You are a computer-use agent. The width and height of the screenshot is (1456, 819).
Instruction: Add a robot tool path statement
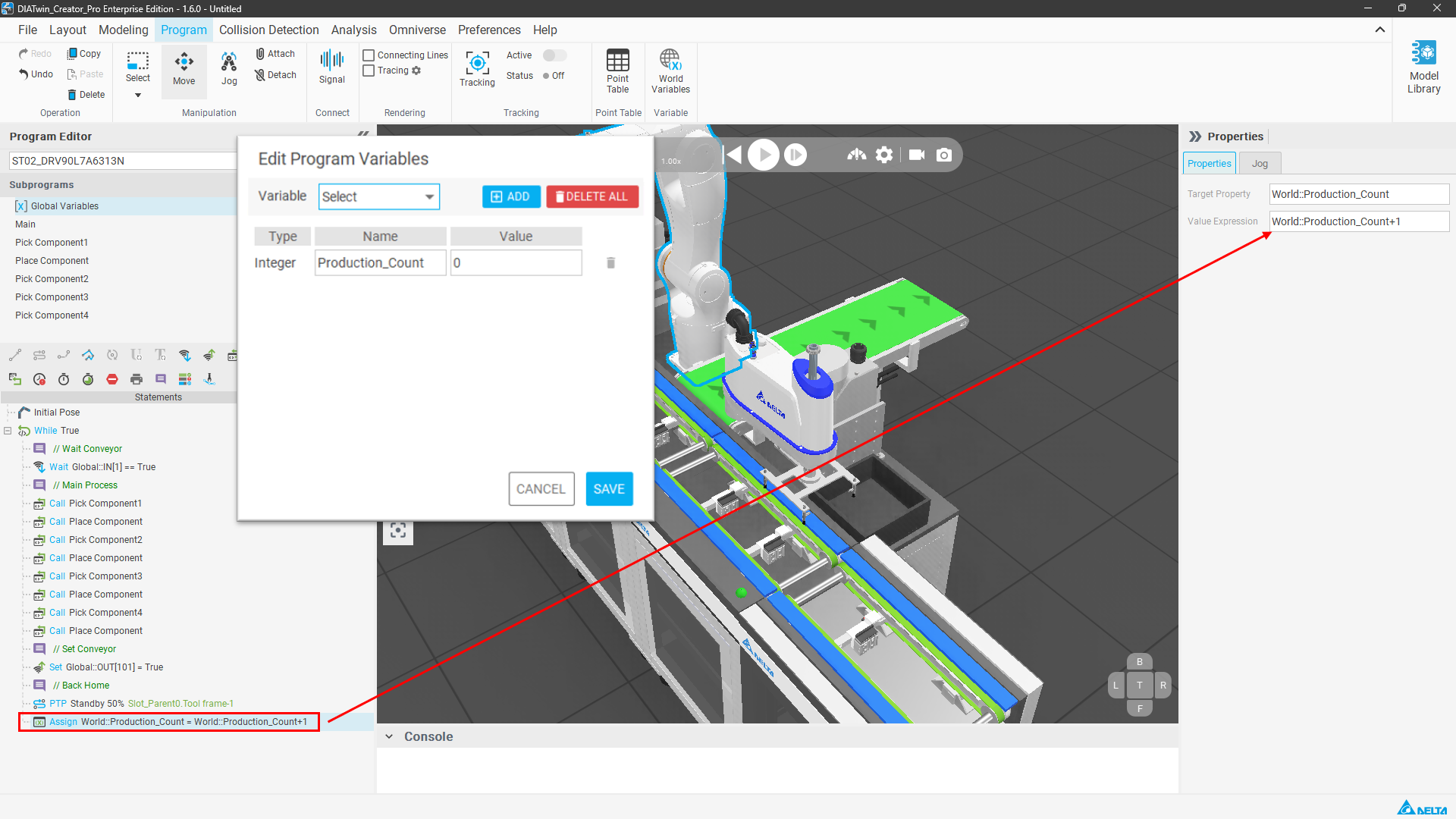point(209,379)
